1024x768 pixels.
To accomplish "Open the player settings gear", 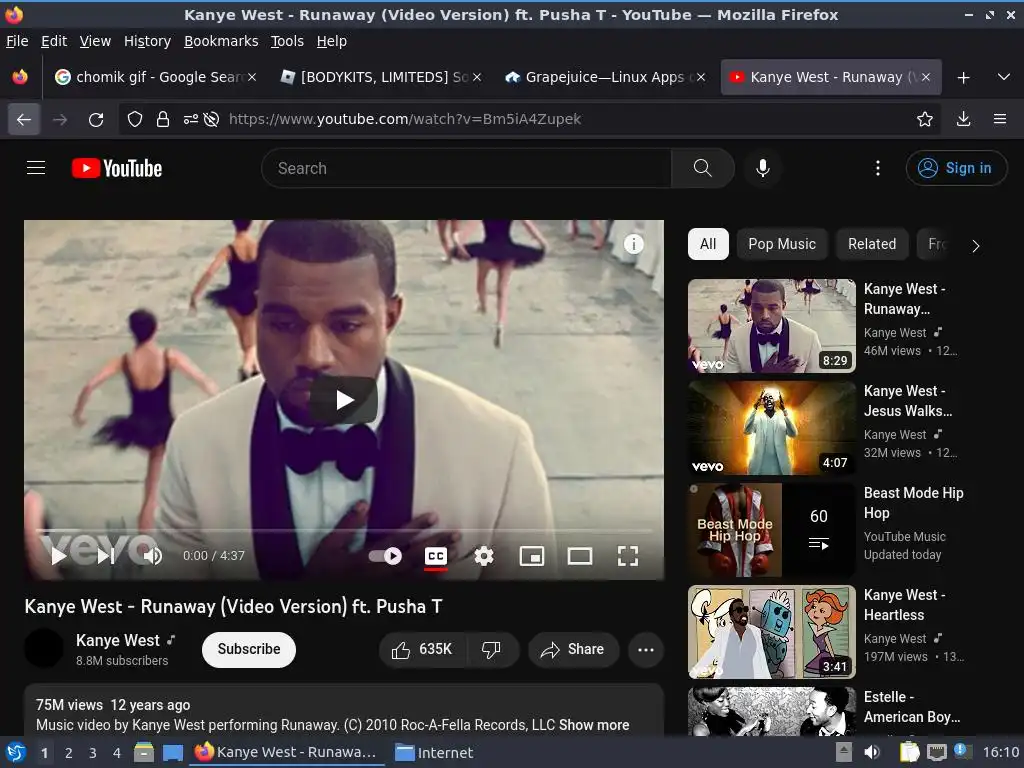I will [483, 556].
